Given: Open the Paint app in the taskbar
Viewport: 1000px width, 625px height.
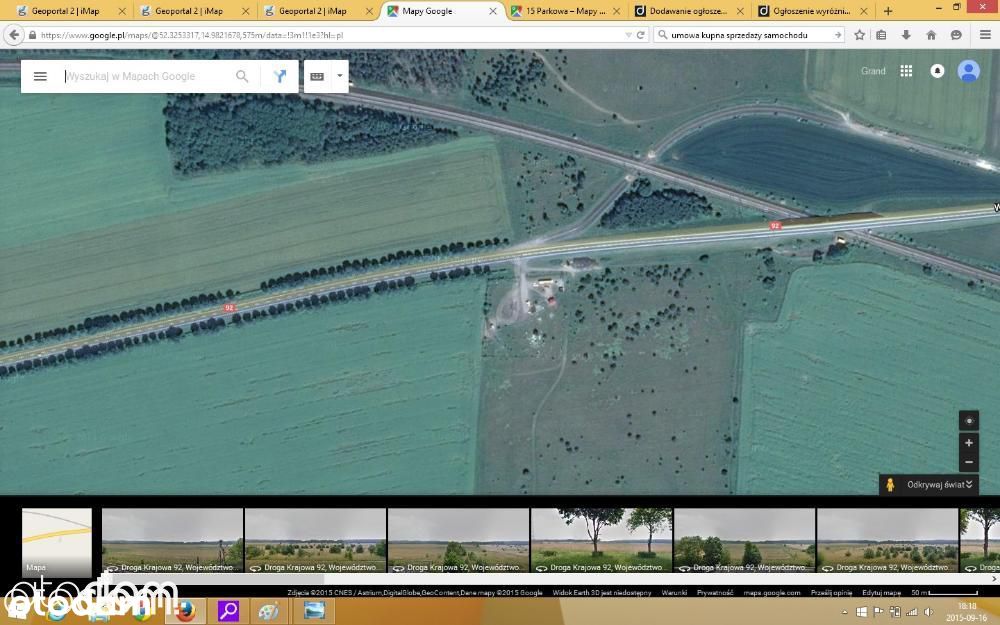Looking at the screenshot, I should (270, 611).
